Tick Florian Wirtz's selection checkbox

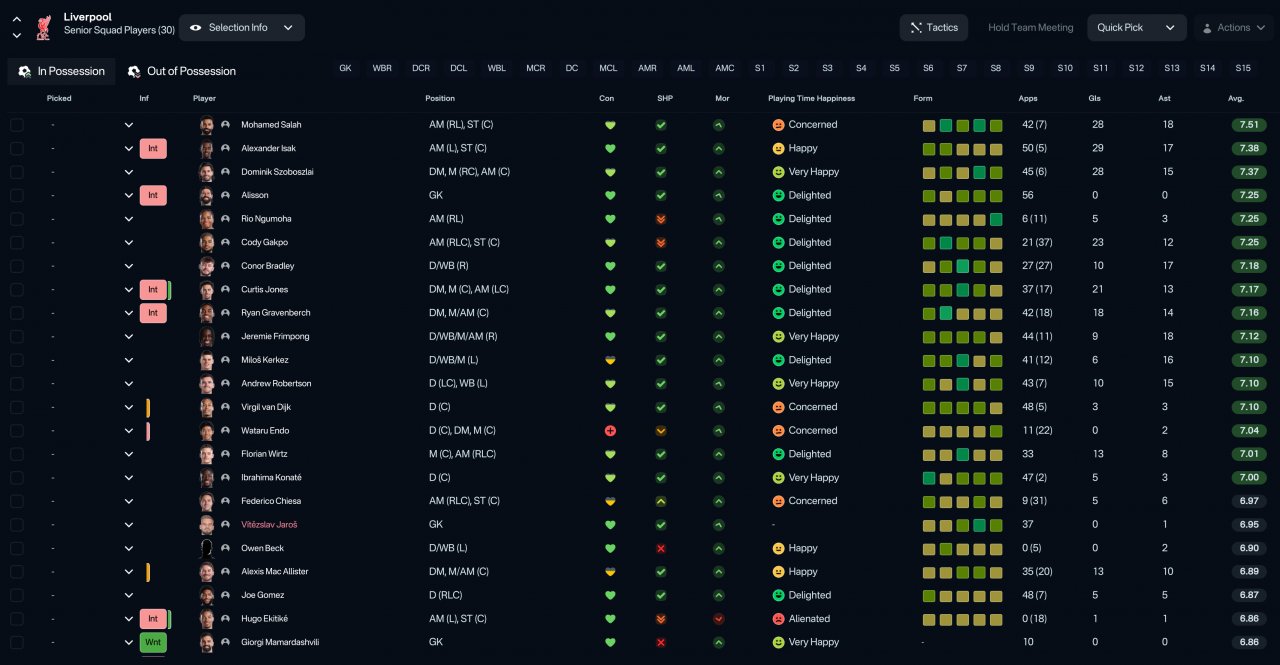click(x=17, y=455)
